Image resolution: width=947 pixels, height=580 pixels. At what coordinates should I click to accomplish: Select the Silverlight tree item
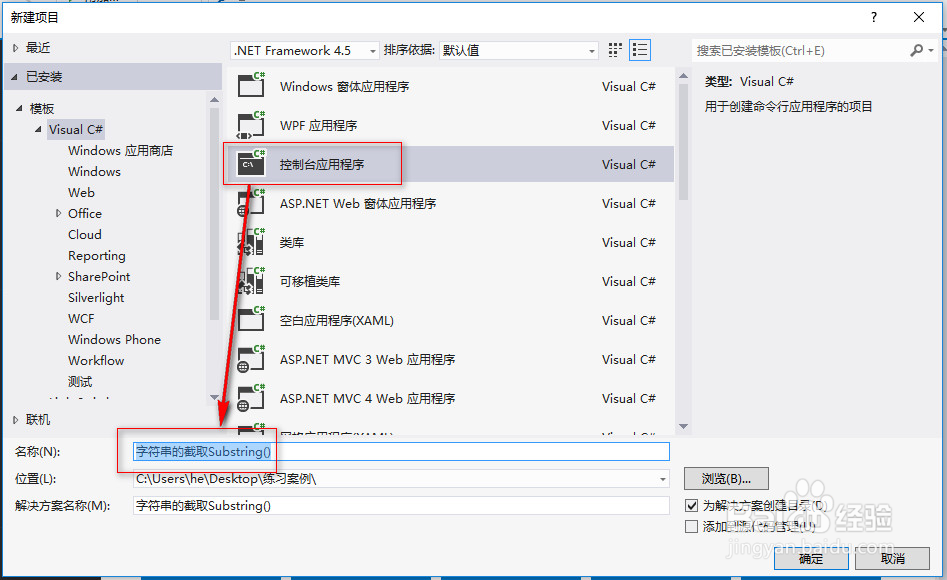pyautogui.click(x=96, y=297)
